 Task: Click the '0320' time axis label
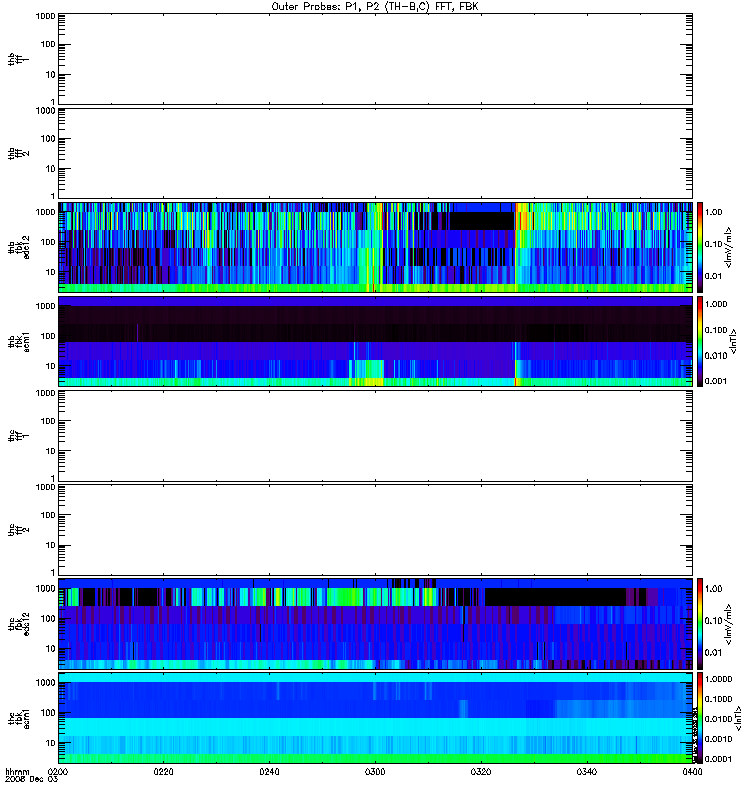(481, 772)
